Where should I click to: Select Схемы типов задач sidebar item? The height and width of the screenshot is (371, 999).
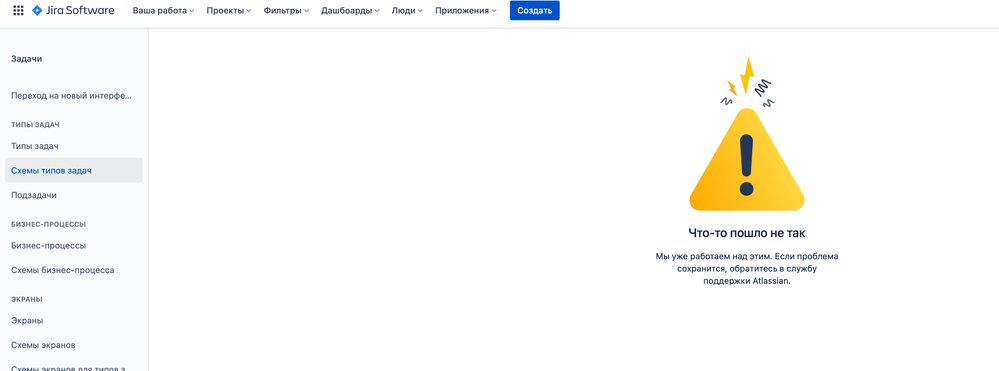(73, 170)
